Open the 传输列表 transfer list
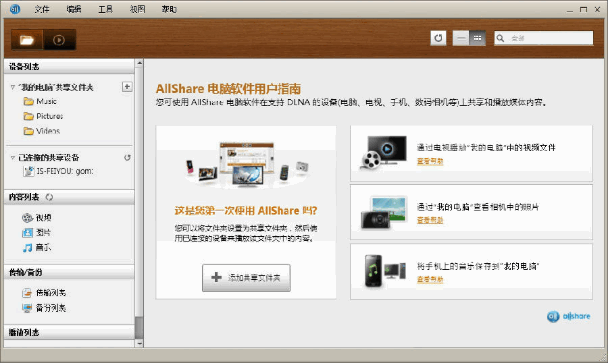This screenshot has height=363, width=608. (44, 292)
